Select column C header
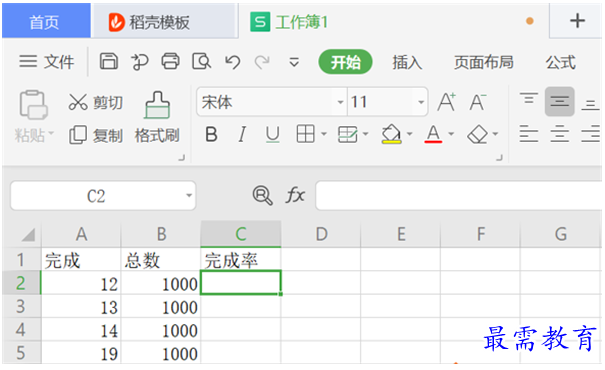 coord(241,234)
